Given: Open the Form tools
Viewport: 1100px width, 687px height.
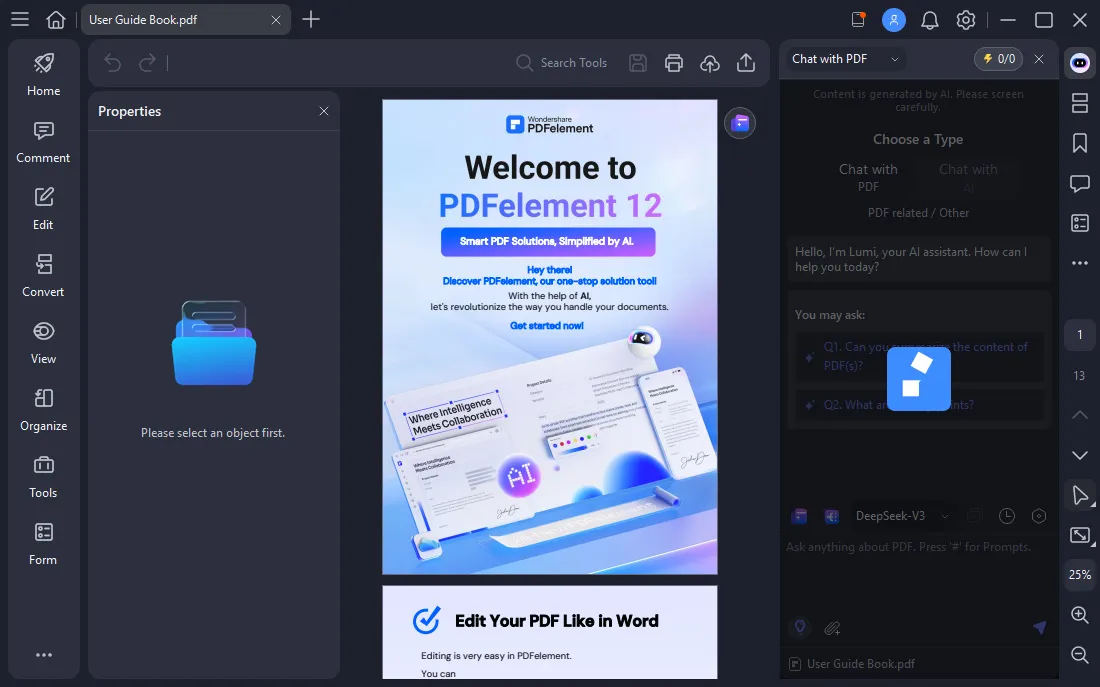Looking at the screenshot, I should 43,545.
